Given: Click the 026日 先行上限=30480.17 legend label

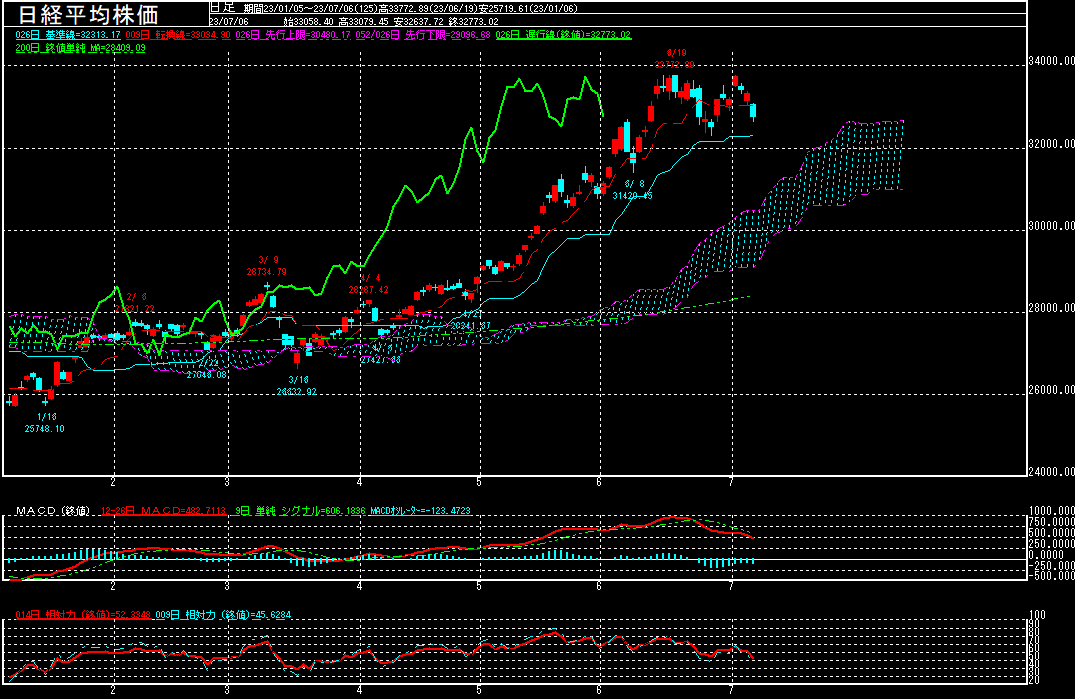Looking at the screenshot, I should (x=293, y=35).
